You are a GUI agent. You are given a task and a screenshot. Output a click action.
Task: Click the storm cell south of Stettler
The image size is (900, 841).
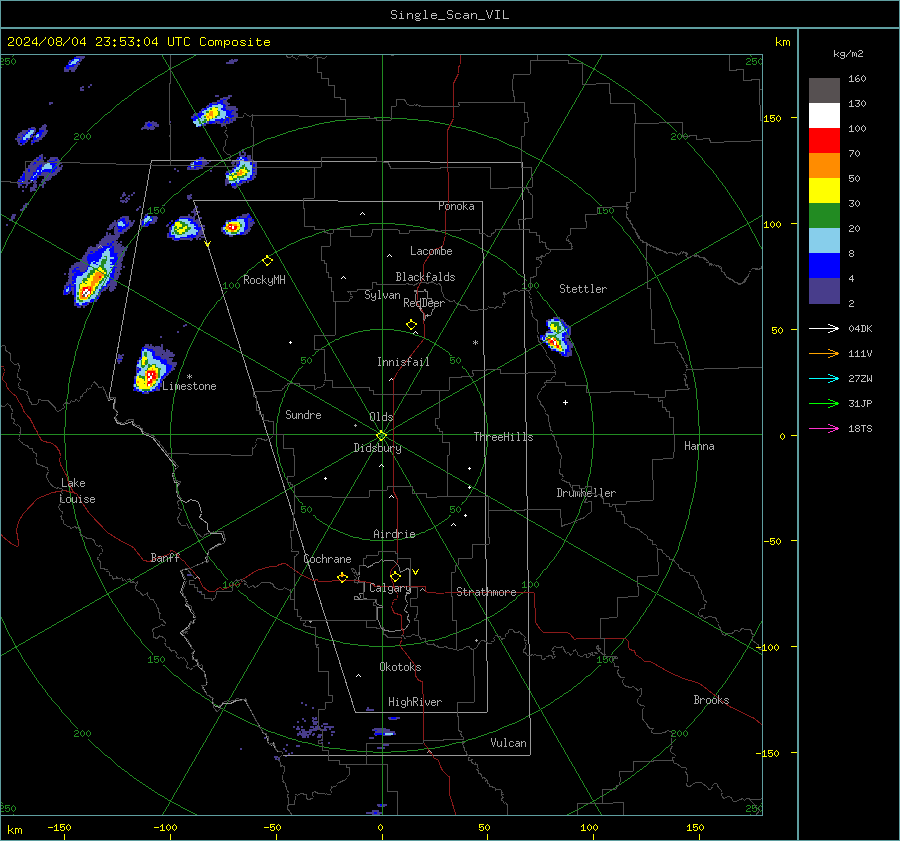point(556,337)
